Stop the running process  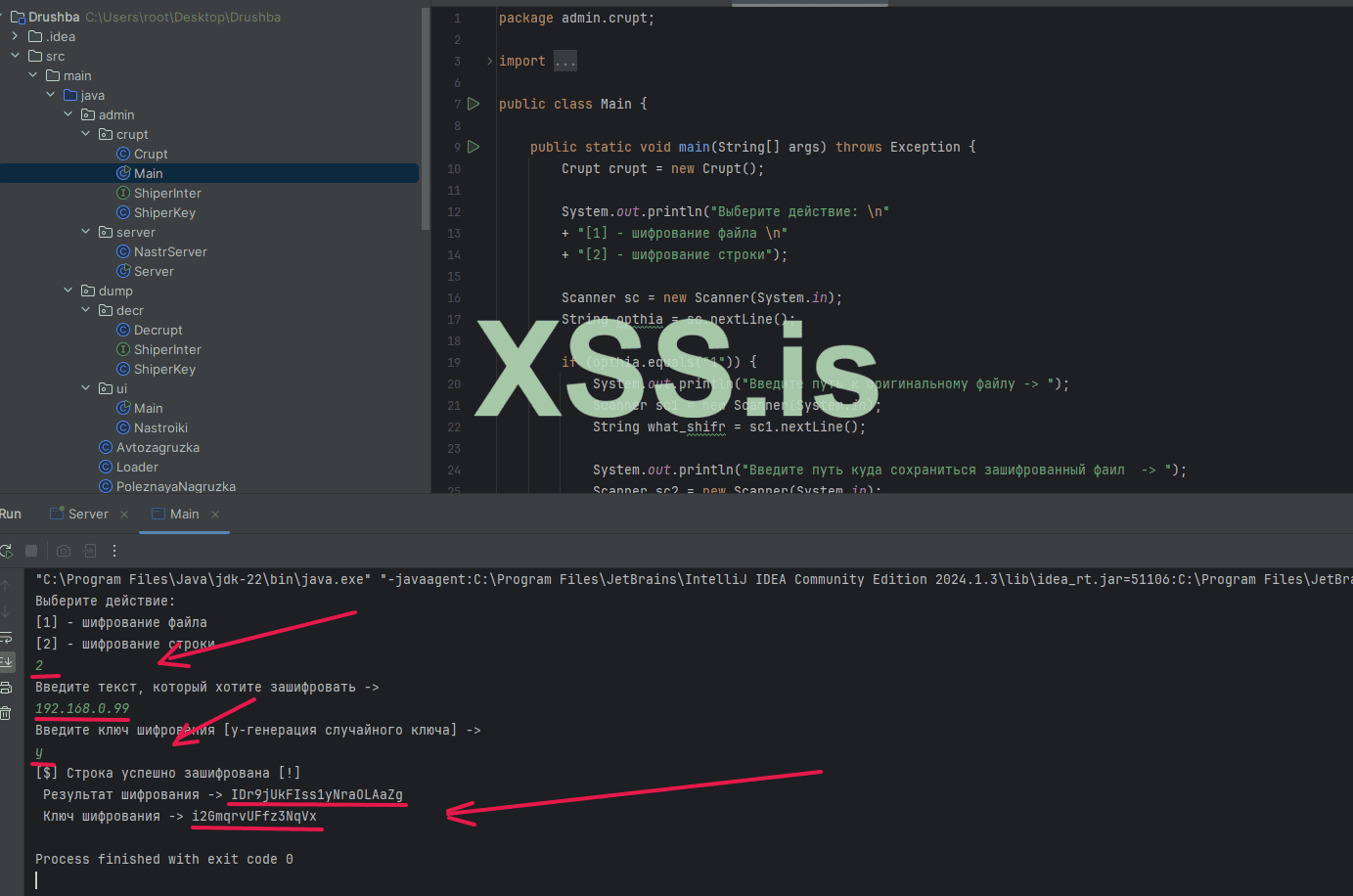coord(31,551)
